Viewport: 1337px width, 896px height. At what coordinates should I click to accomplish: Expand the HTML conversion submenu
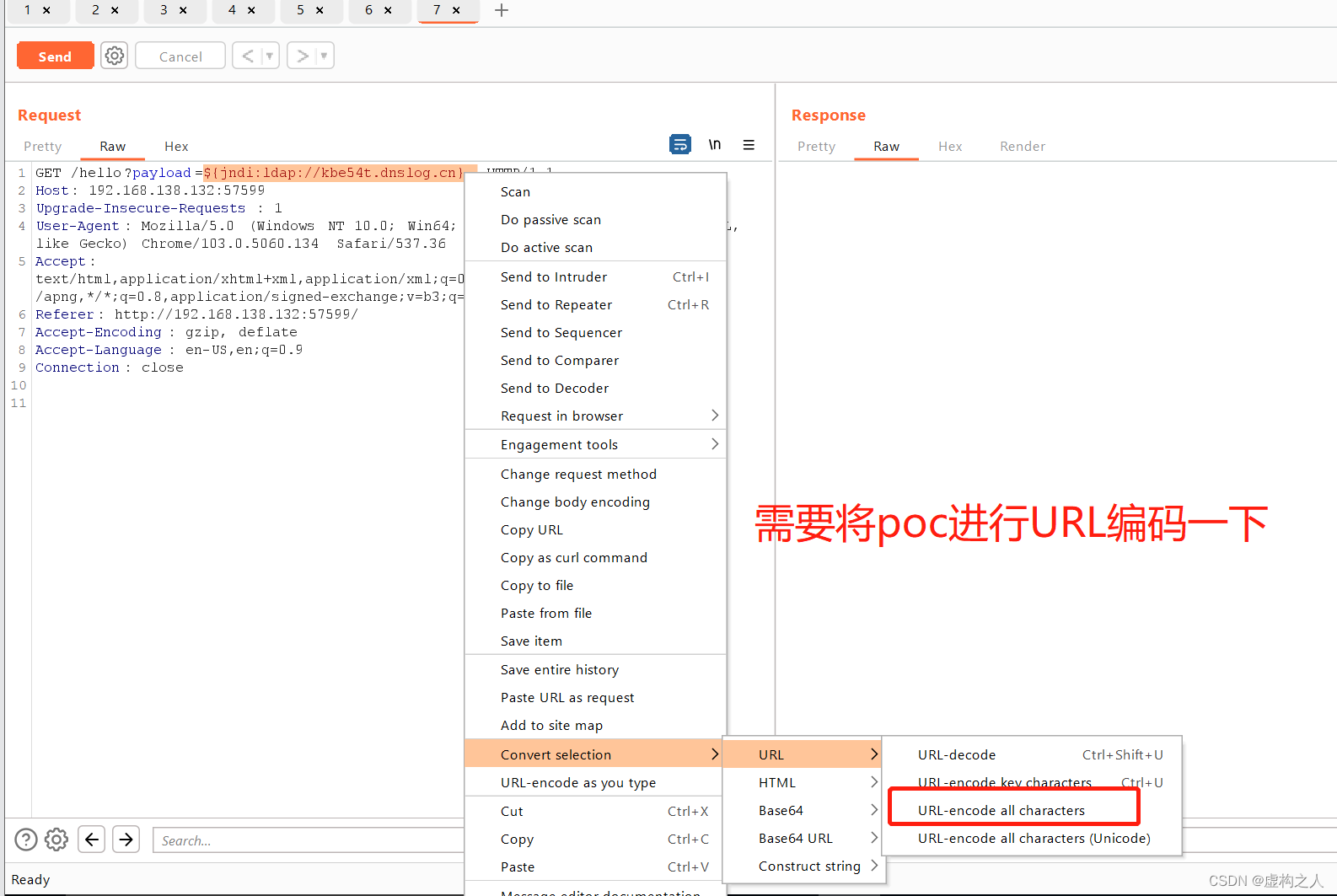[x=803, y=783]
